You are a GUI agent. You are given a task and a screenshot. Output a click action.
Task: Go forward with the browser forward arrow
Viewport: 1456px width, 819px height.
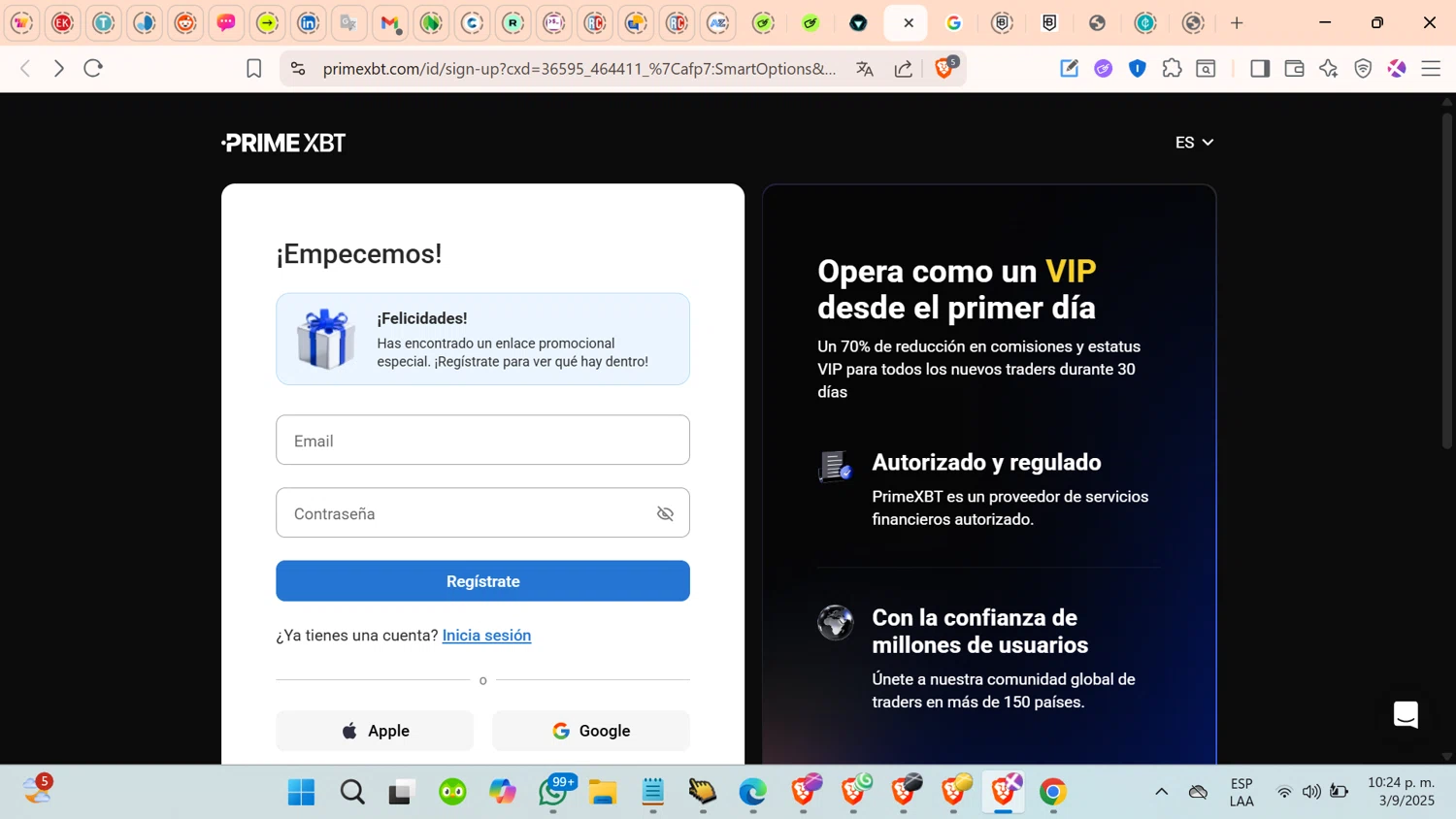(58, 69)
